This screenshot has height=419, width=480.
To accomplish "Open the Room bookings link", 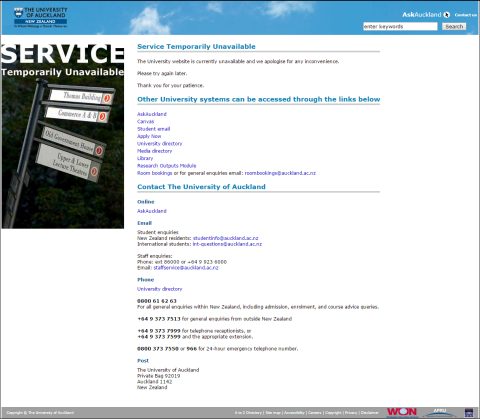I will (155, 173).
